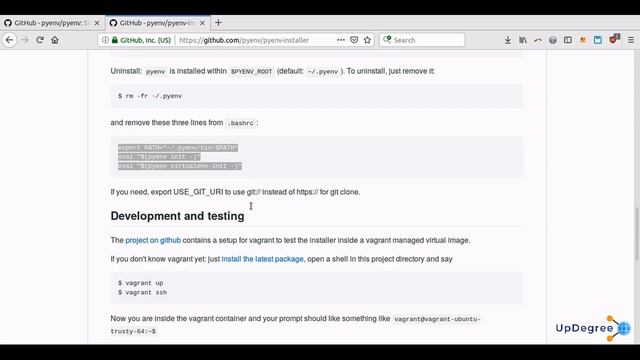This screenshot has width=640, height=360.
Task: Click the red extension icon with badge
Action: click(x=614, y=39)
